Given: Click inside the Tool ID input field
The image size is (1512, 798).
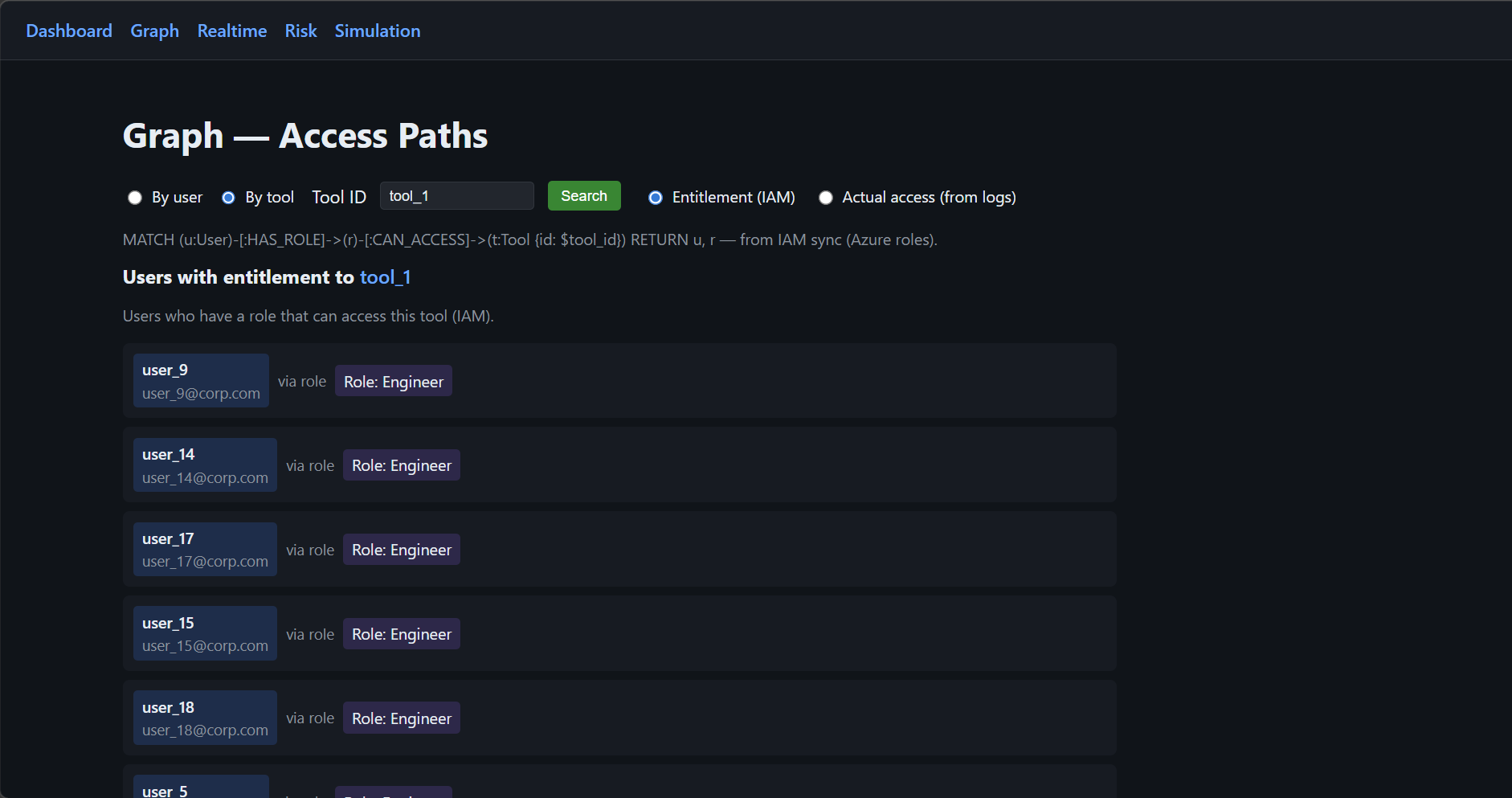Looking at the screenshot, I should pos(456,195).
